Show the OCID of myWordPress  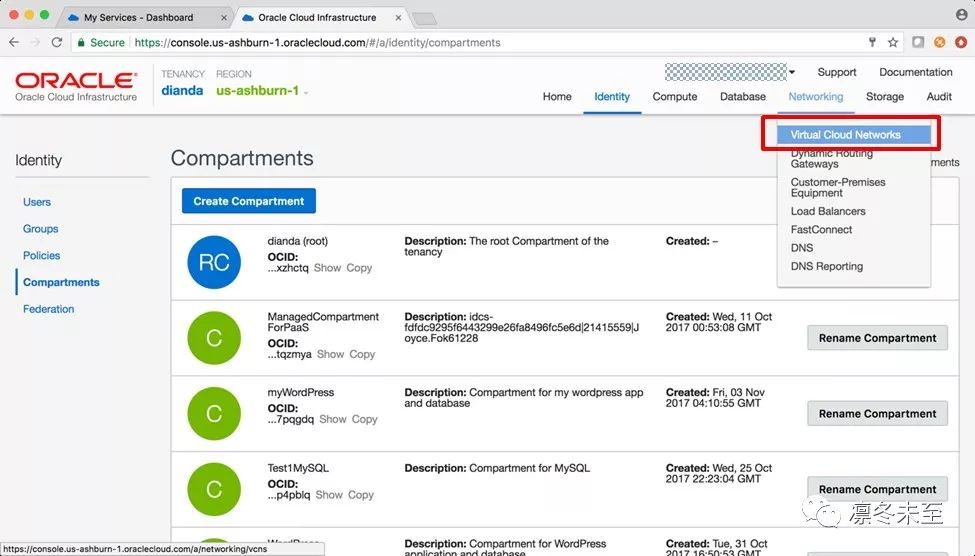click(333, 419)
